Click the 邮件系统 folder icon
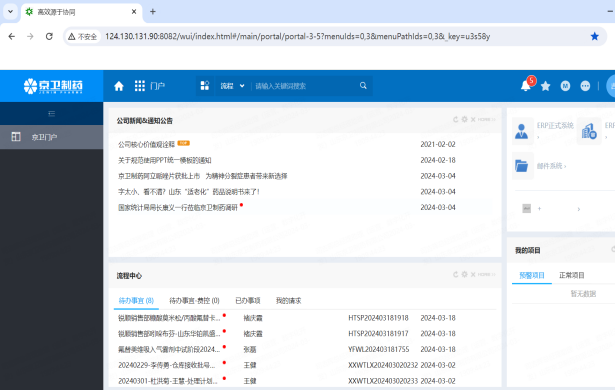 522,166
